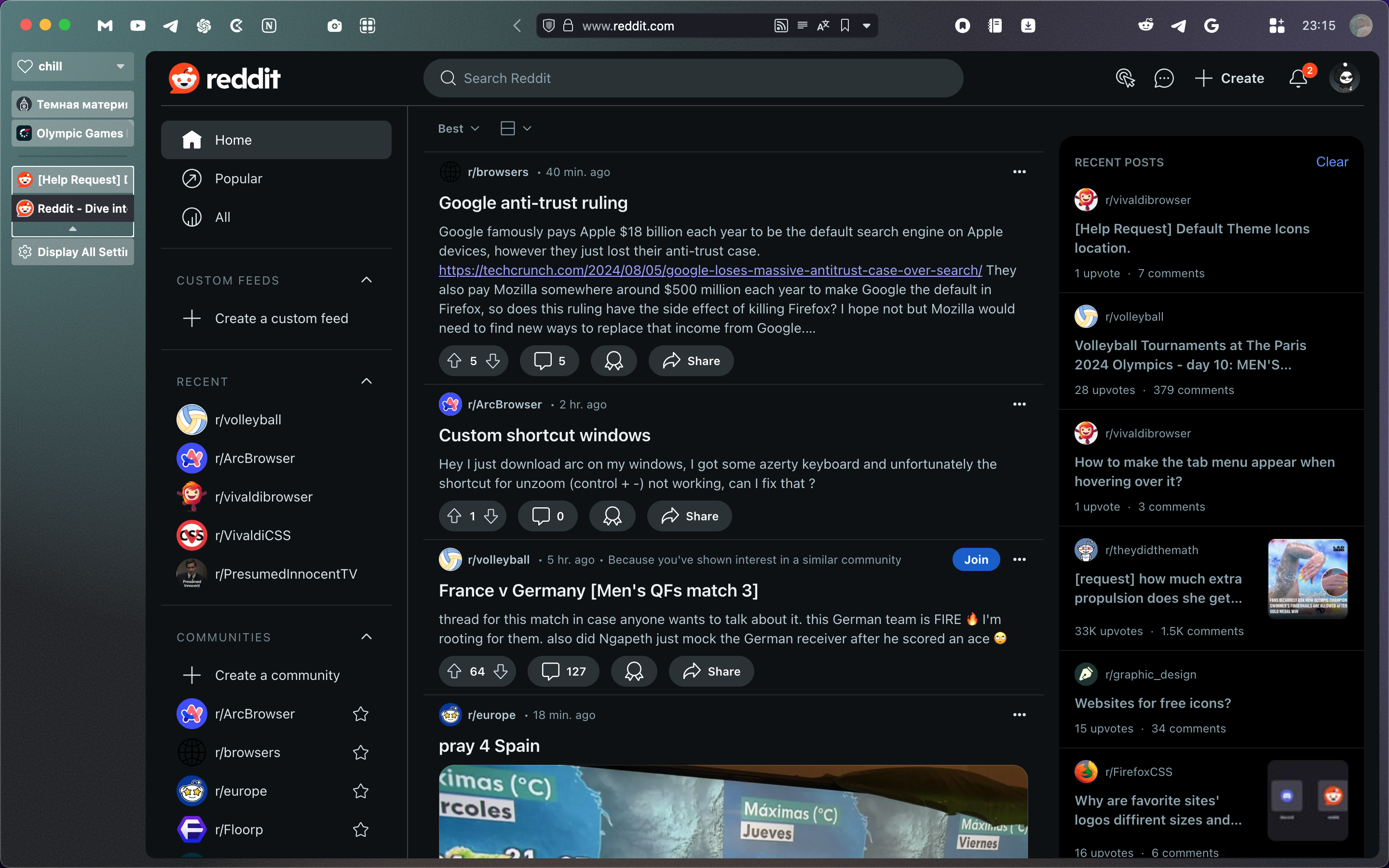Collapse the Recent section
This screenshot has height=868, width=1389.
366,381
